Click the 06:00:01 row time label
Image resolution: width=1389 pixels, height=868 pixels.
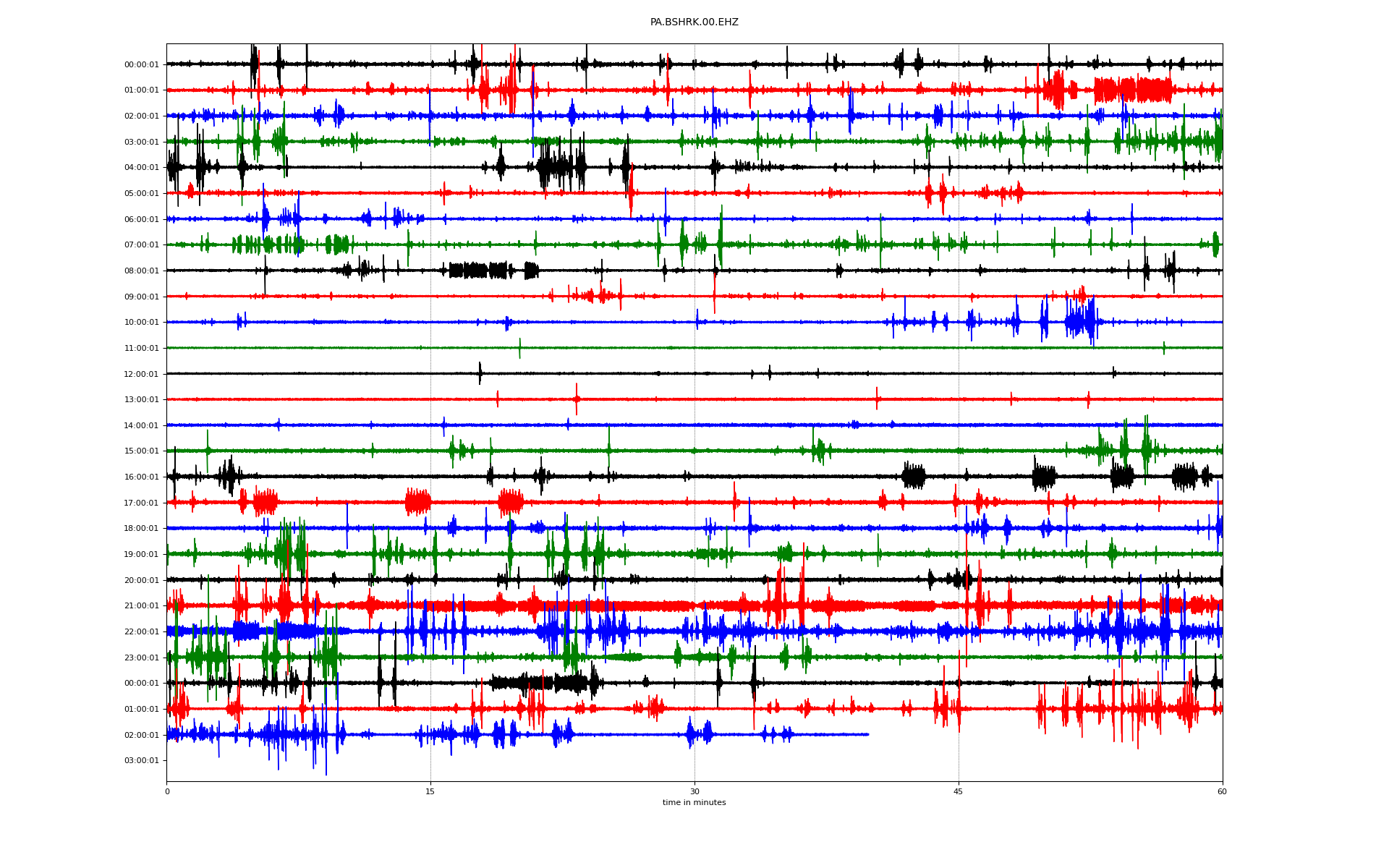point(141,220)
